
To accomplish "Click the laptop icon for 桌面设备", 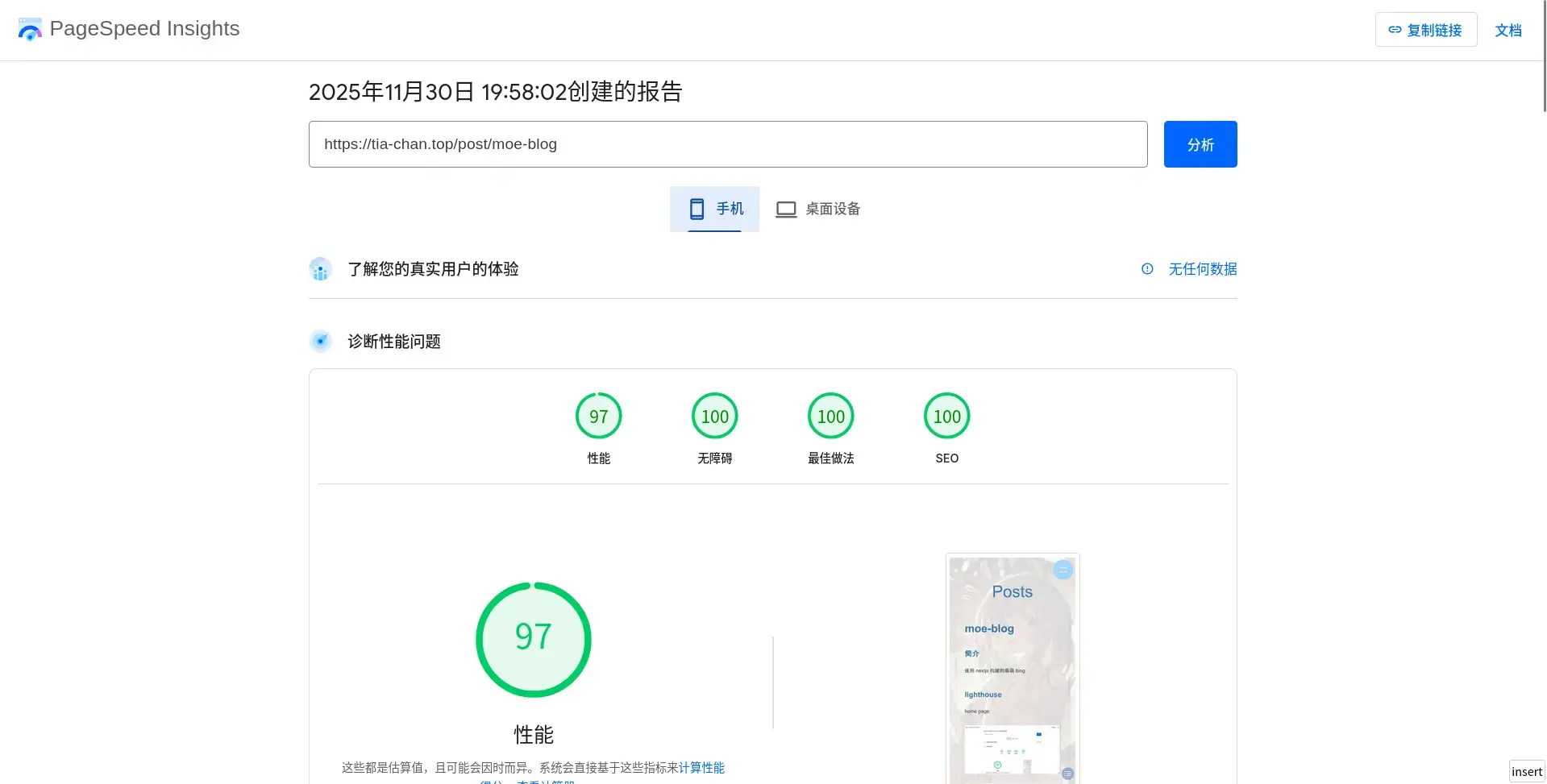I will [x=786, y=209].
